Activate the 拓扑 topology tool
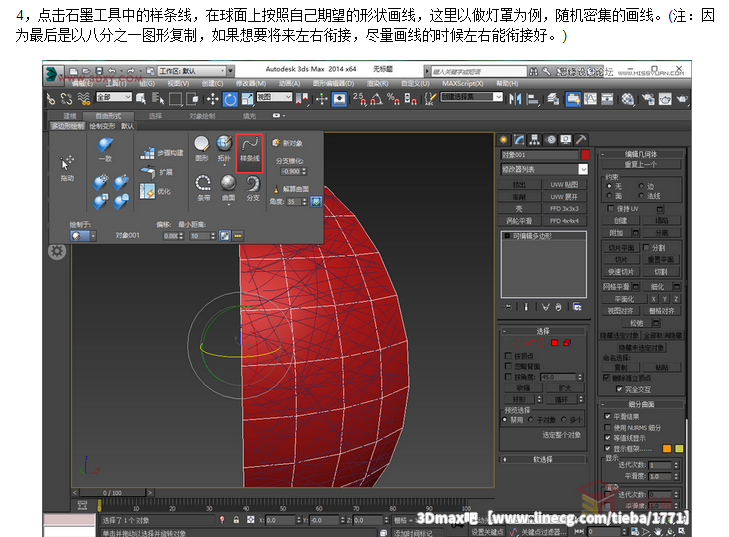This screenshot has height=537, width=729. (224, 148)
